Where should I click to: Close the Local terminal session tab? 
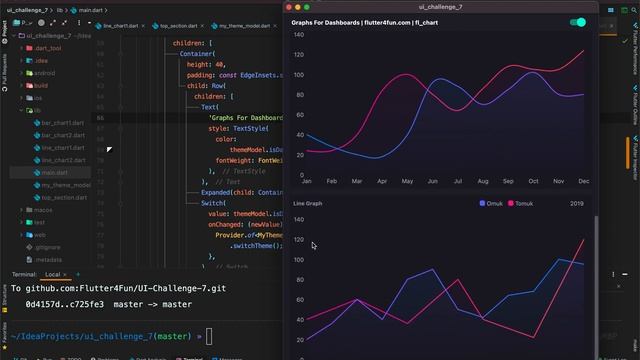tap(64, 275)
